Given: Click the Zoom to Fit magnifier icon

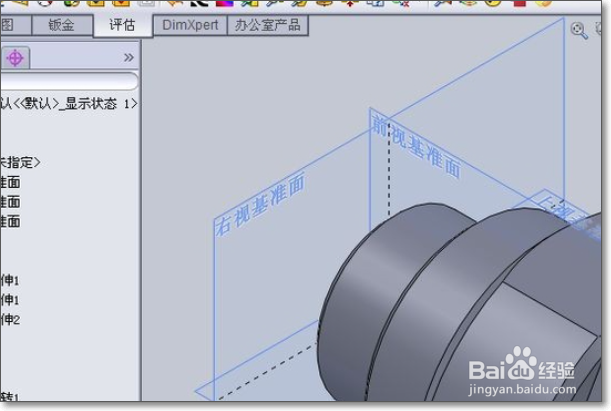Looking at the screenshot, I should click(579, 30).
